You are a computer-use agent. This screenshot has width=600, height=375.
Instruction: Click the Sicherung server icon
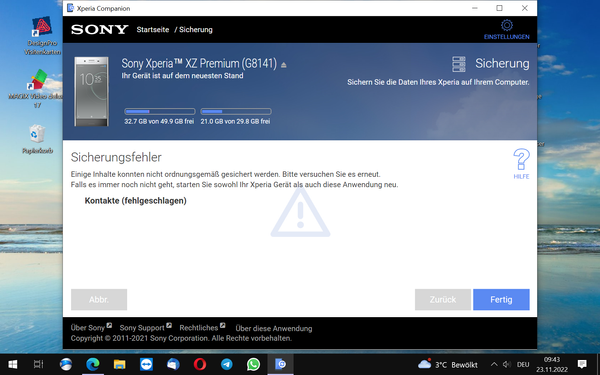point(458,64)
